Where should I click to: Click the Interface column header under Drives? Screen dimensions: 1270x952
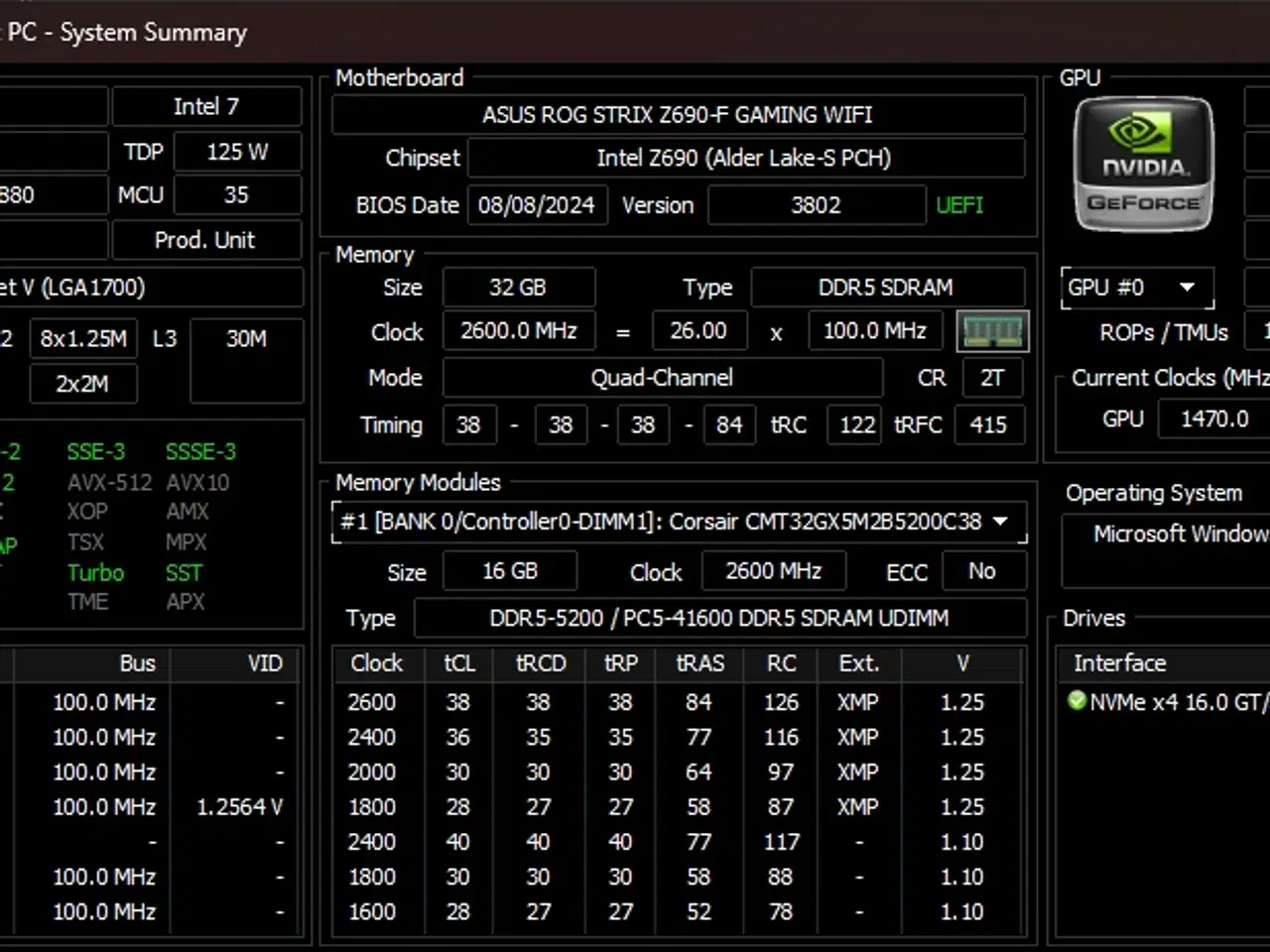click(1120, 663)
